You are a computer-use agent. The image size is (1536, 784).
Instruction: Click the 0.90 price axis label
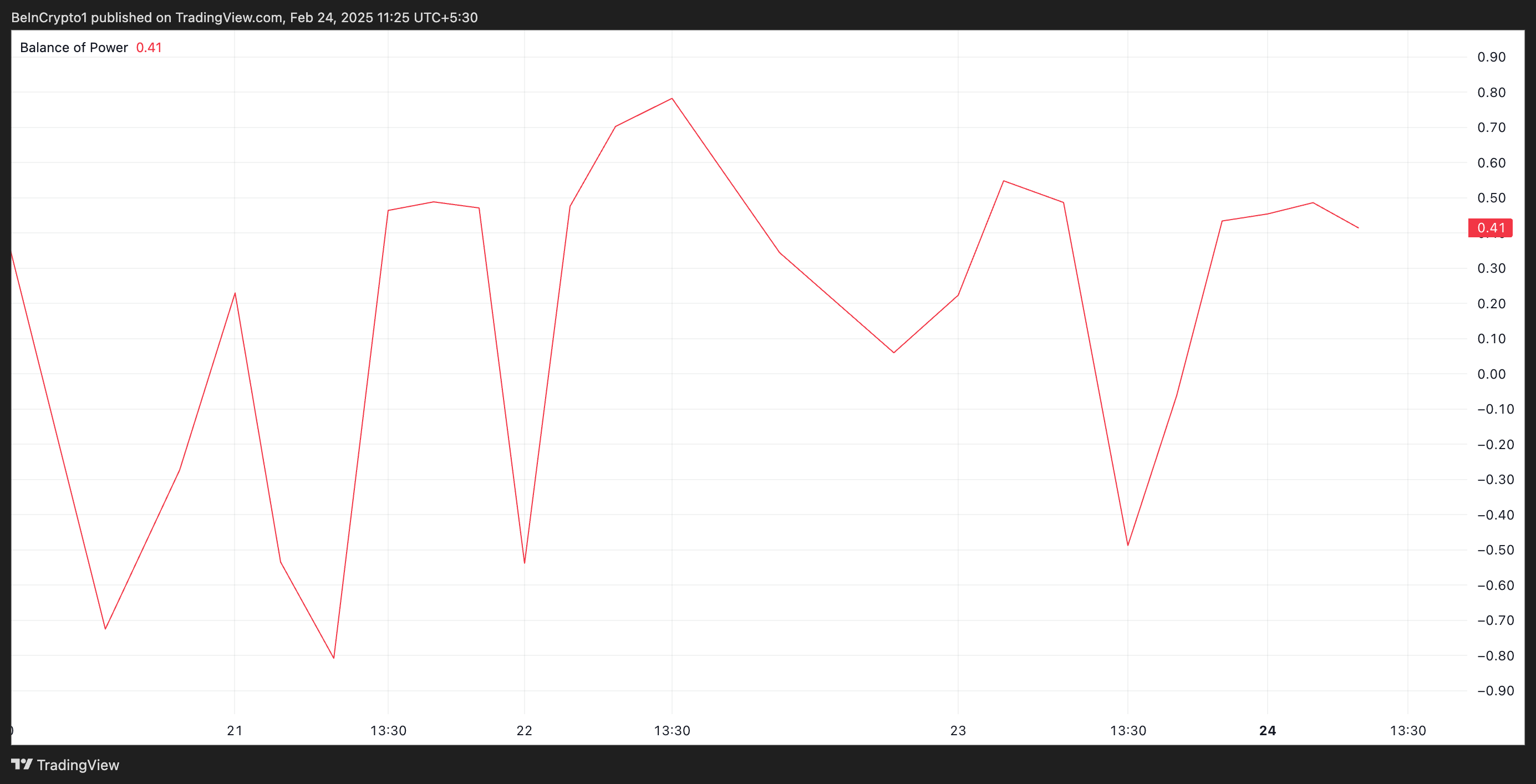(1491, 57)
